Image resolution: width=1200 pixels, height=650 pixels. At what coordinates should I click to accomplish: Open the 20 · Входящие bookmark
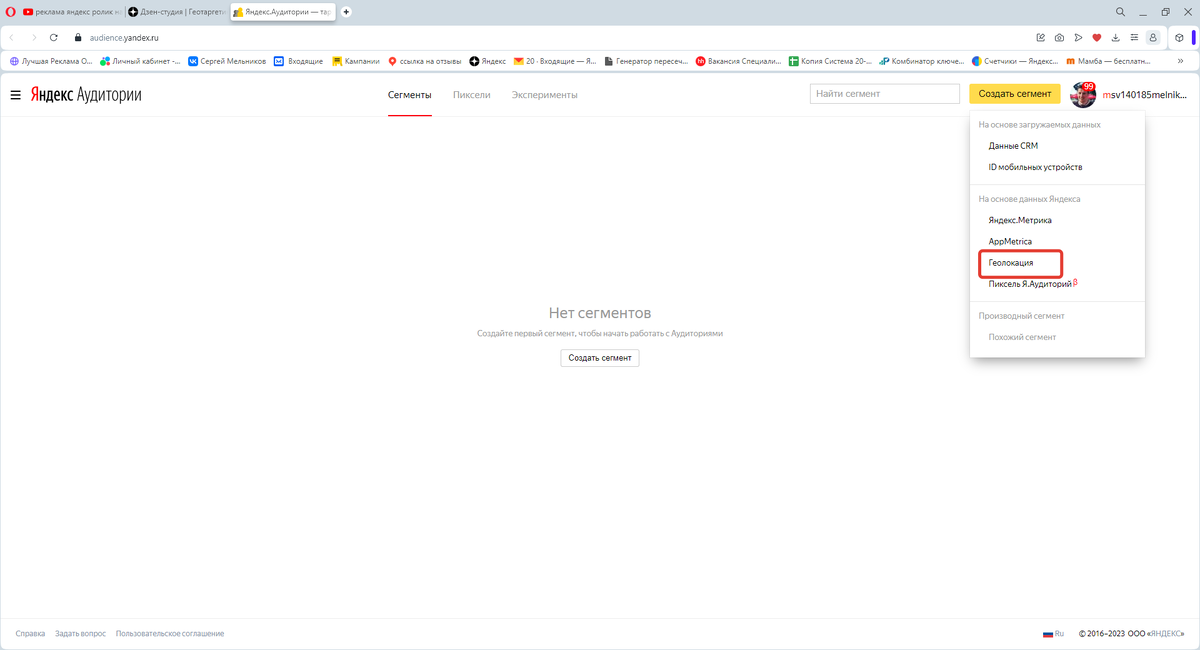[555, 61]
